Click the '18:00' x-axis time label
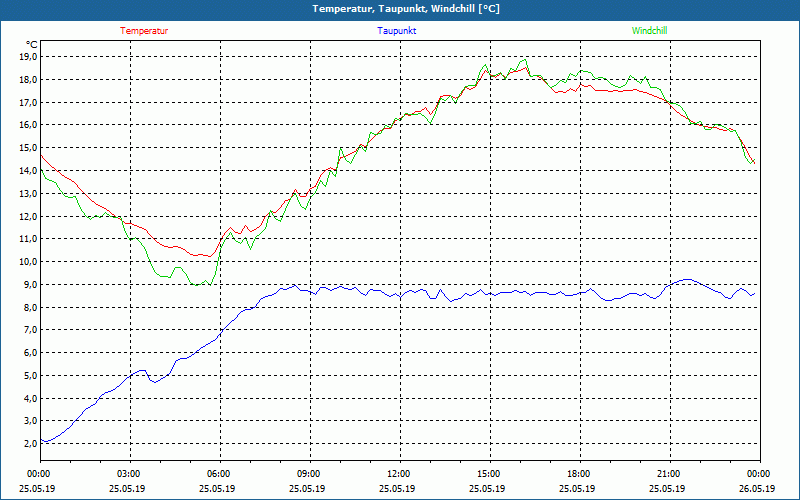This screenshot has width=800, height=500. pos(579,474)
